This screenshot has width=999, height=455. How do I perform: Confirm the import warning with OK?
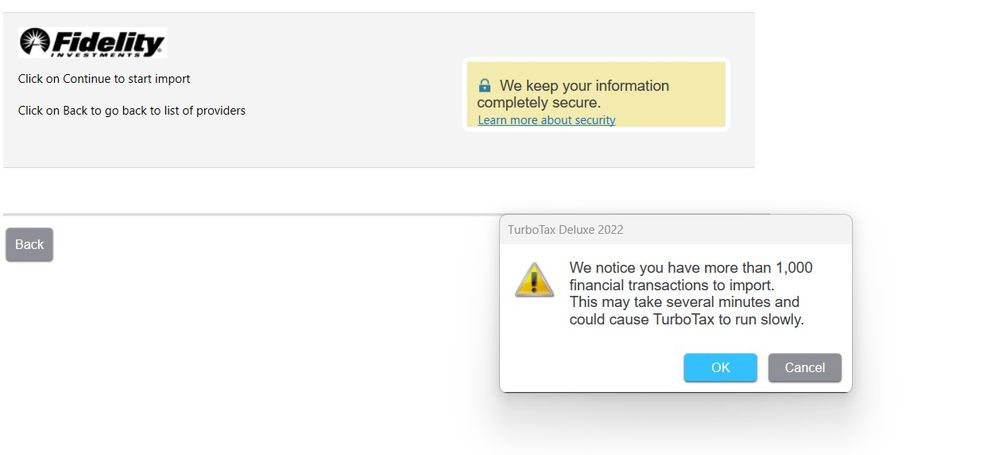[721, 368]
